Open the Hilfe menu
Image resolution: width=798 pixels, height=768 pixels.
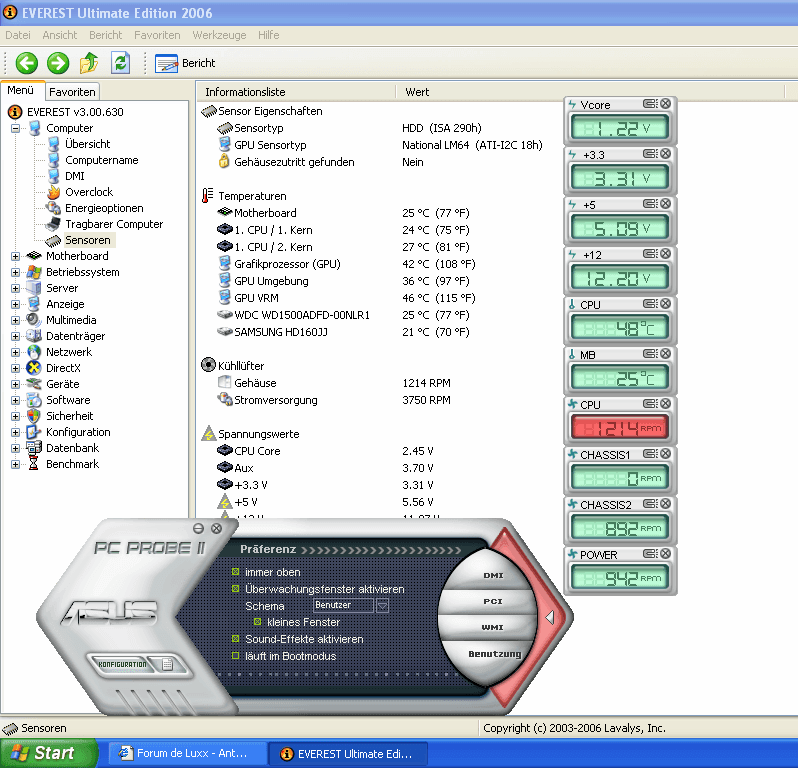pos(268,35)
